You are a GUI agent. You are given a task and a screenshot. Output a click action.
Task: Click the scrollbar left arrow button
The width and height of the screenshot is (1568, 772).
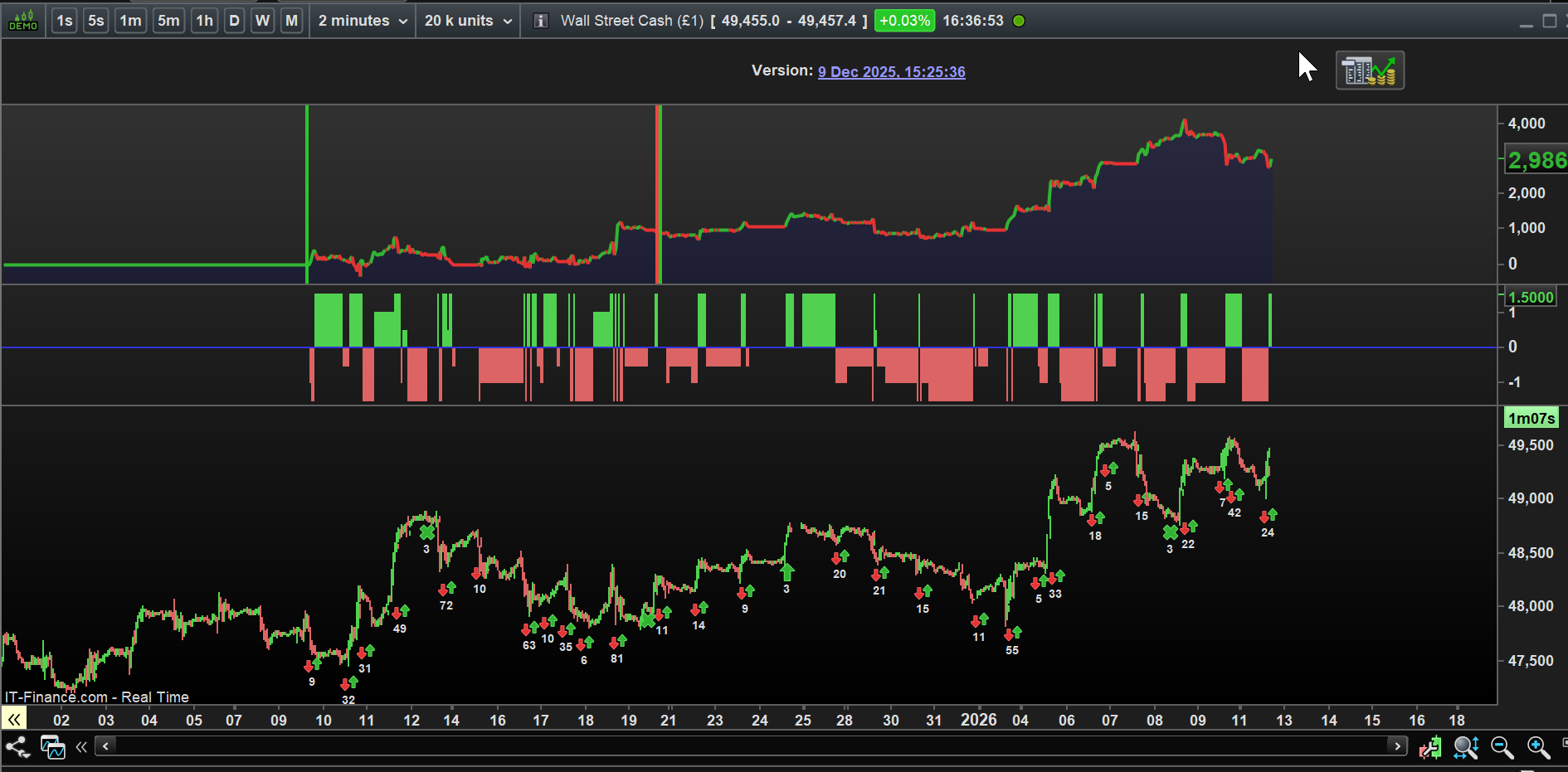(x=105, y=746)
